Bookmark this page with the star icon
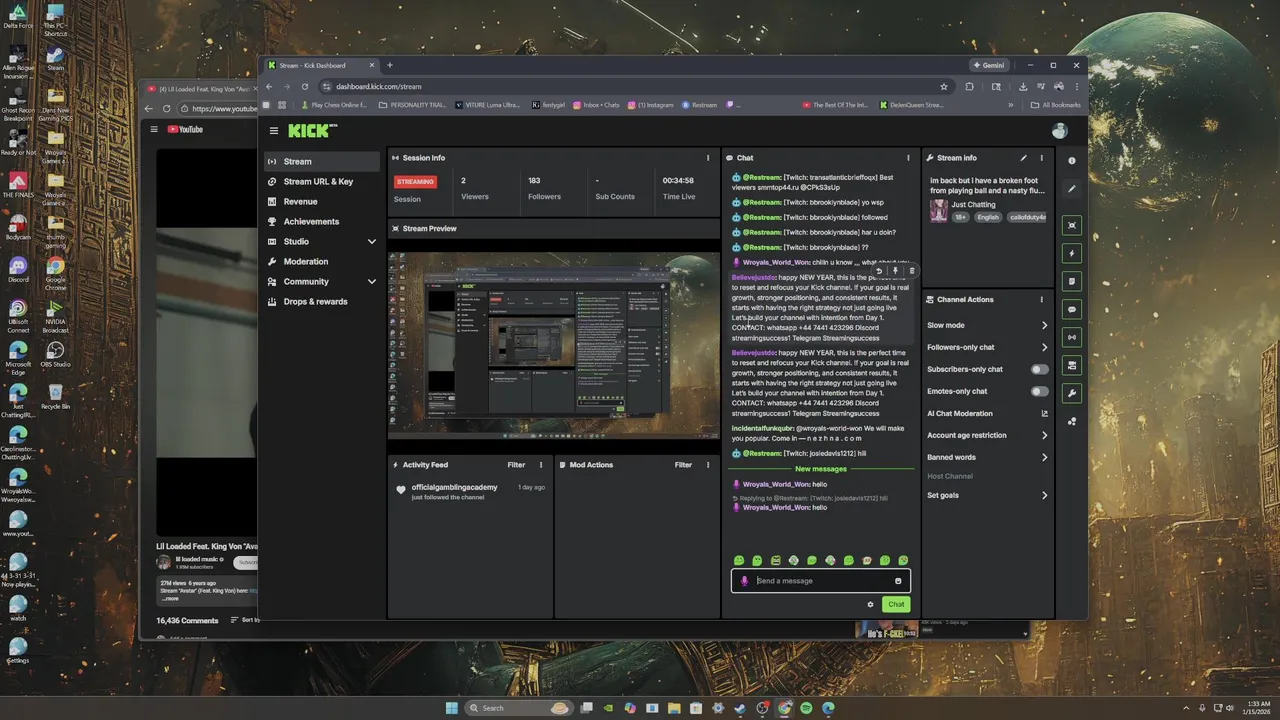This screenshot has width=1280, height=720. [943, 87]
